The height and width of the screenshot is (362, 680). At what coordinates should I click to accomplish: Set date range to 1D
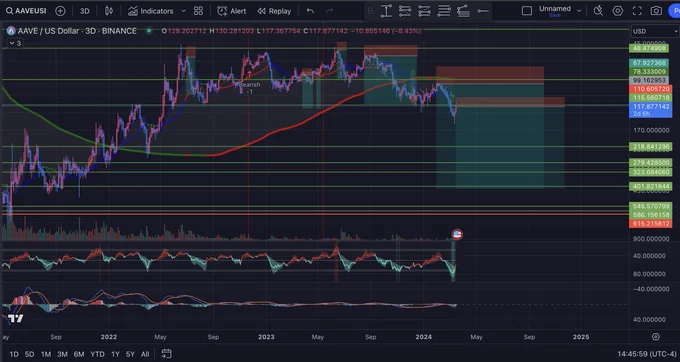coord(14,354)
